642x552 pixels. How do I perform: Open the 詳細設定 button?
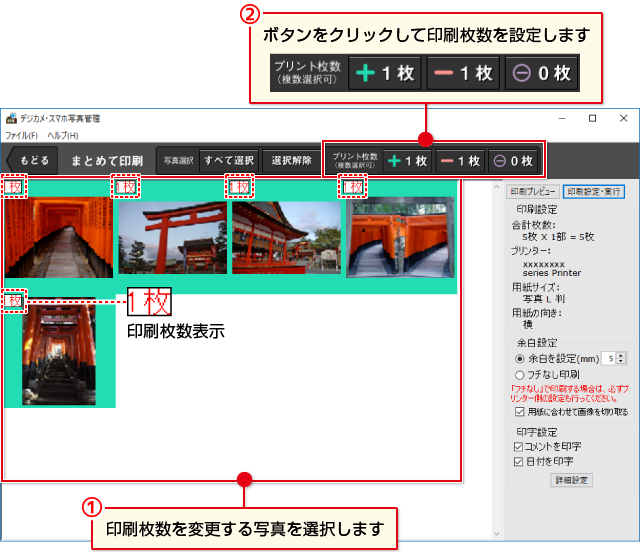[572, 480]
